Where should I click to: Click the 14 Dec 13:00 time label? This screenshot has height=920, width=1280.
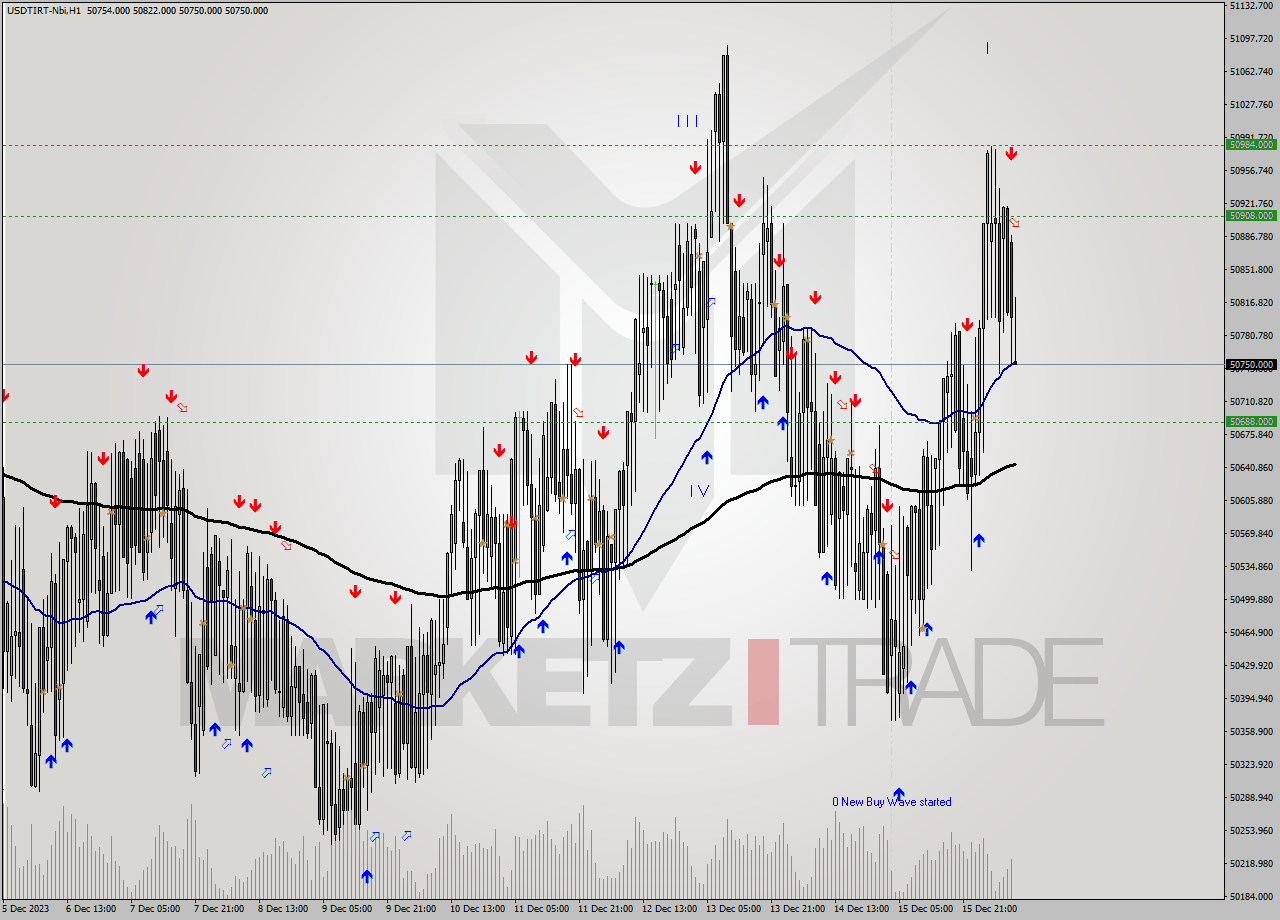point(861,909)
